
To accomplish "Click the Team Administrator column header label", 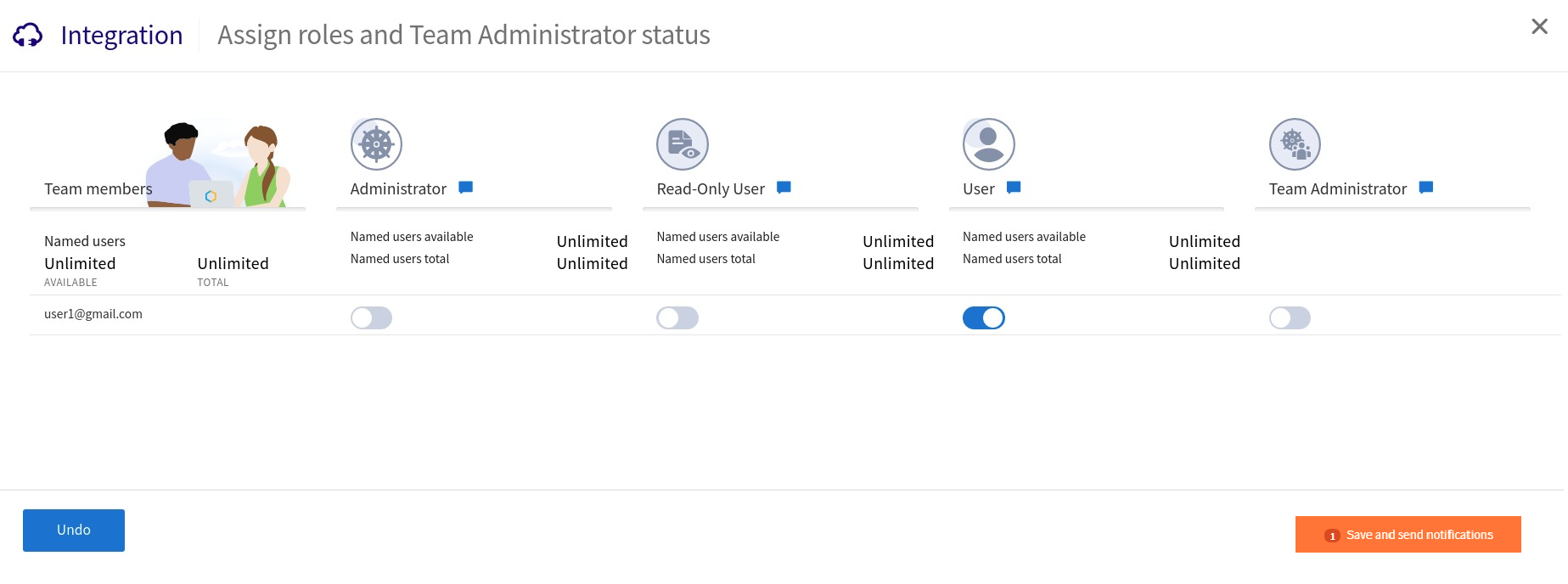I will 1337,189.
